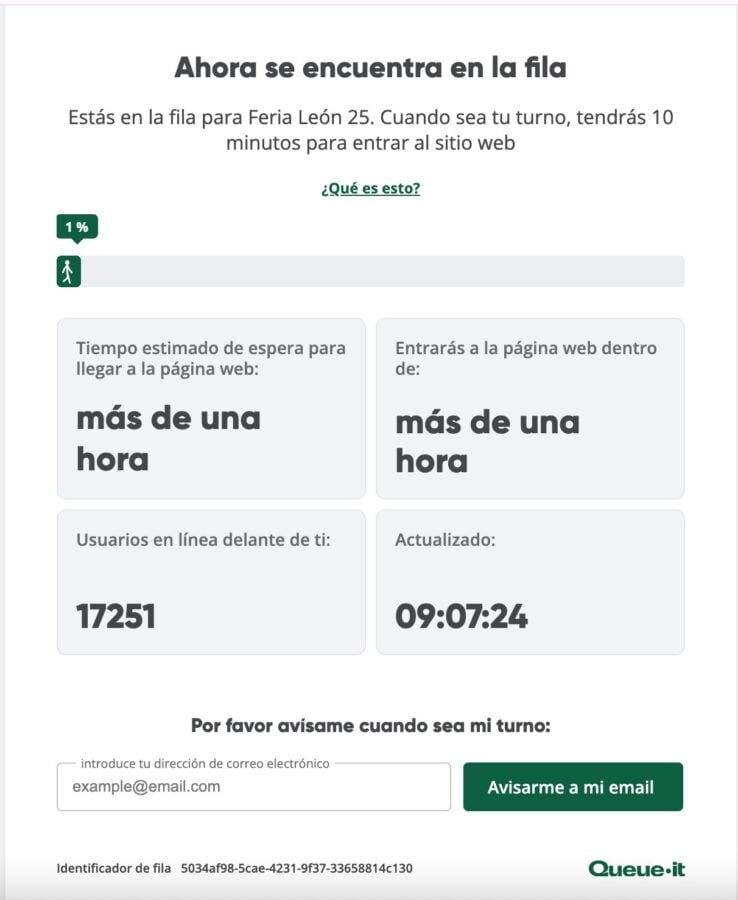This screenshot has width=738, height=900.
Task: Click the "más de una hora" estimated wait value
Action: click(x=168, y=438)
